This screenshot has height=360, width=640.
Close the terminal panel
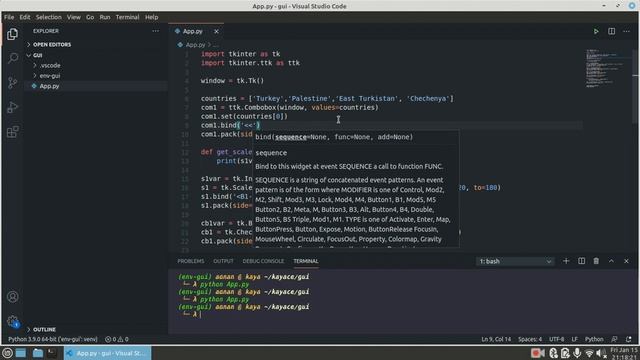pos(626,261)
